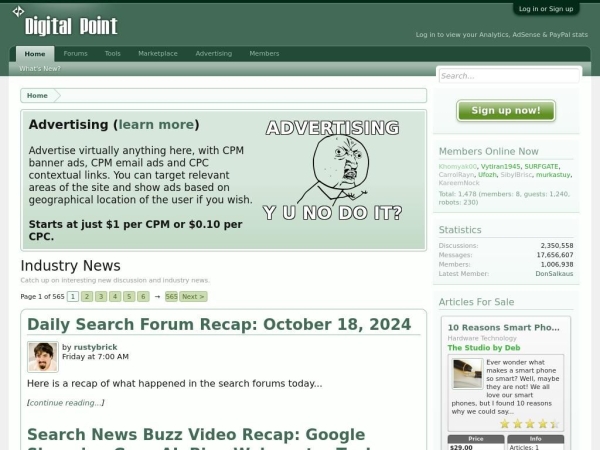Go to page 4 of Industry News
The height and width of the screenshot is (450, 600).
(115, 297)
